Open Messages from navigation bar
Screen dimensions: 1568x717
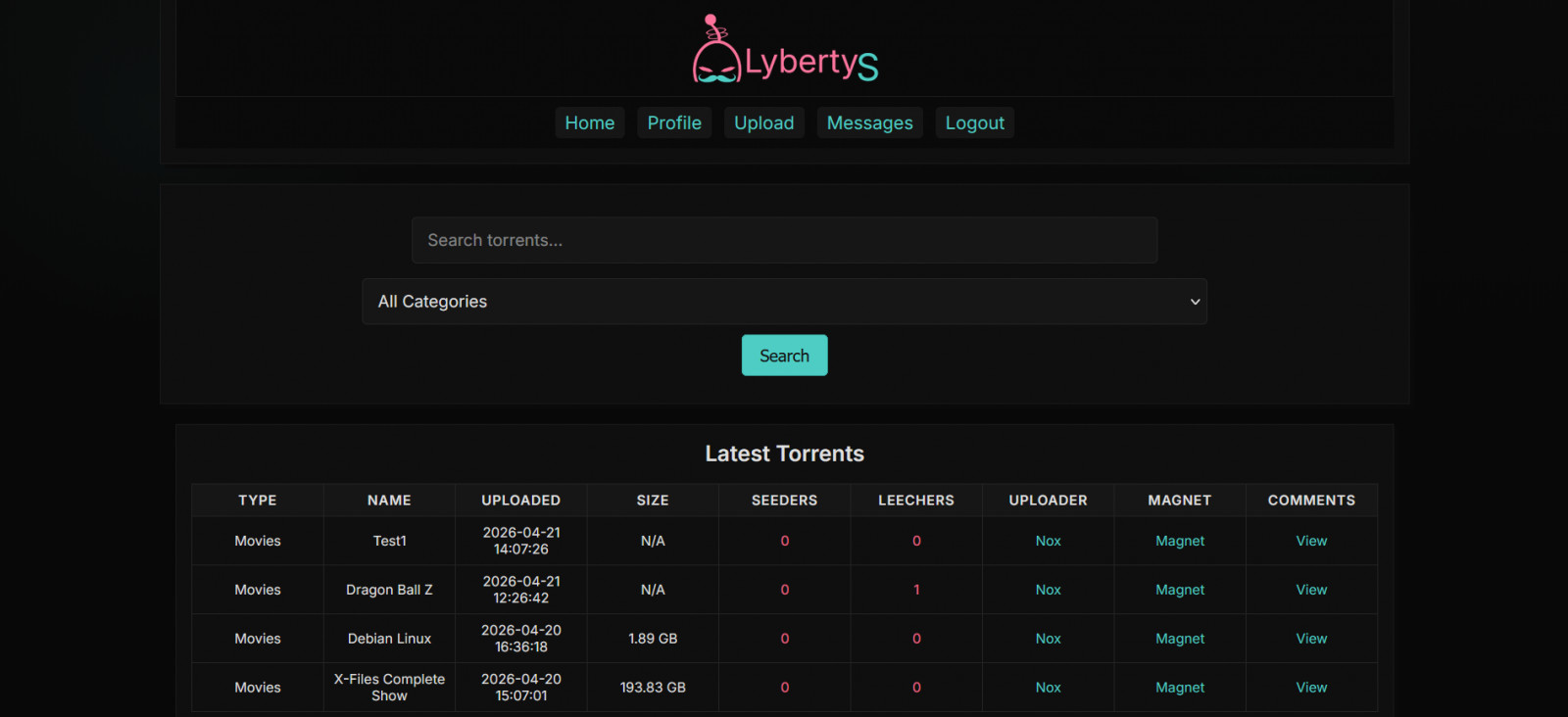[869, 122]
